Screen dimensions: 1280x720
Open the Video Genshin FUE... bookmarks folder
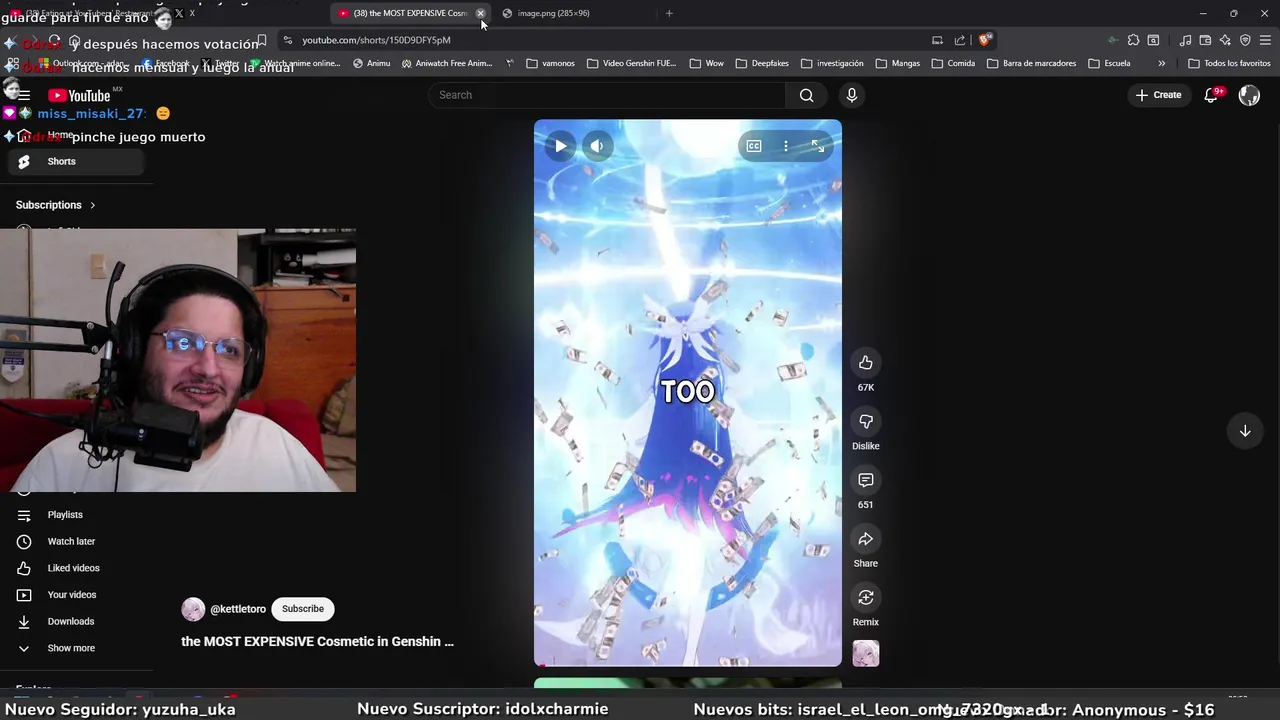tap(632, 63)
